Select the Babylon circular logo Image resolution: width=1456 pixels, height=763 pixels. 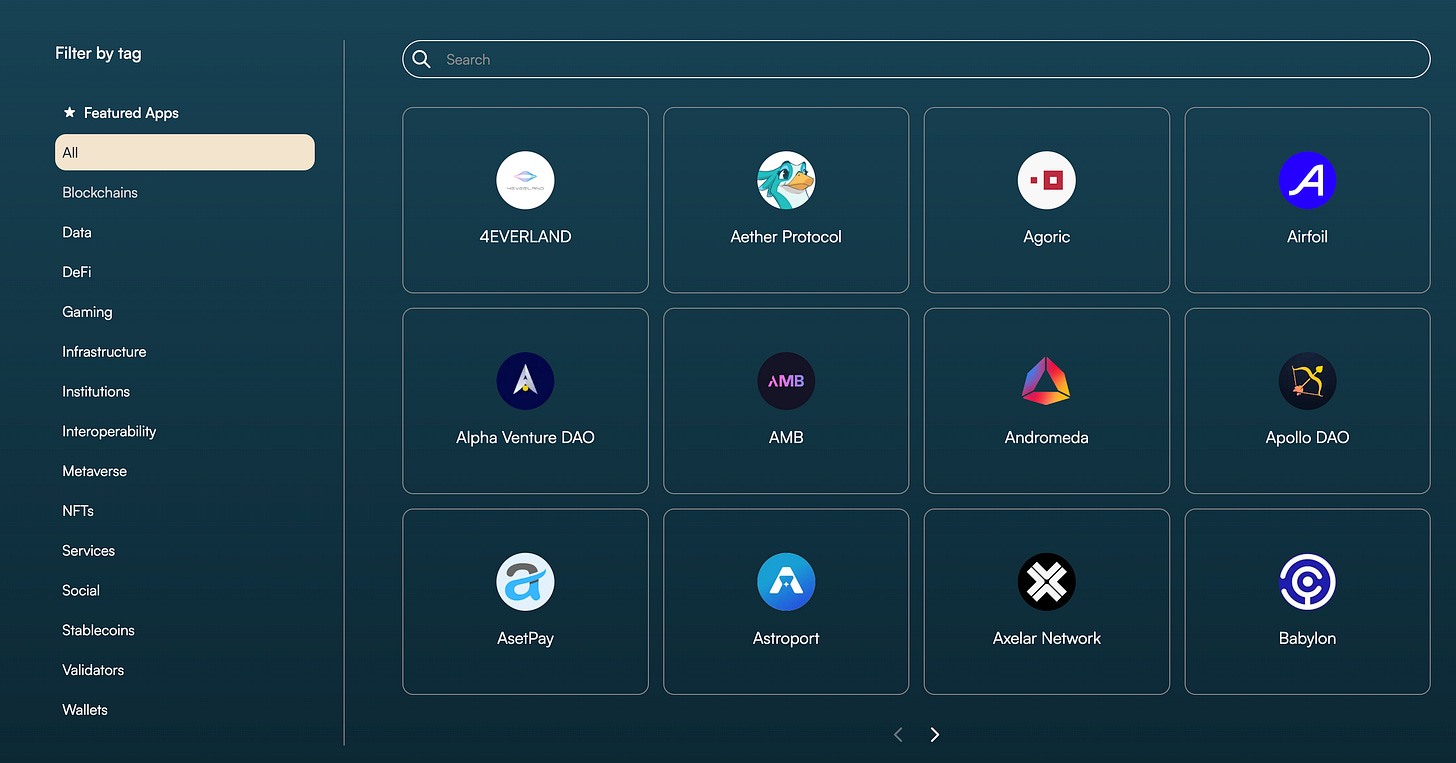click(x=1307, y=582)
